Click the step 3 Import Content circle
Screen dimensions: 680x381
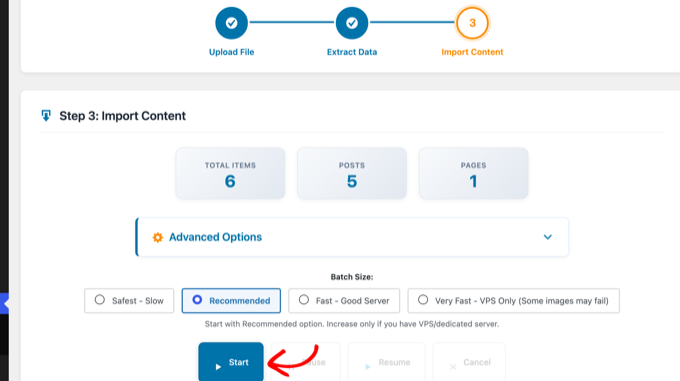[x=472, y=23]
